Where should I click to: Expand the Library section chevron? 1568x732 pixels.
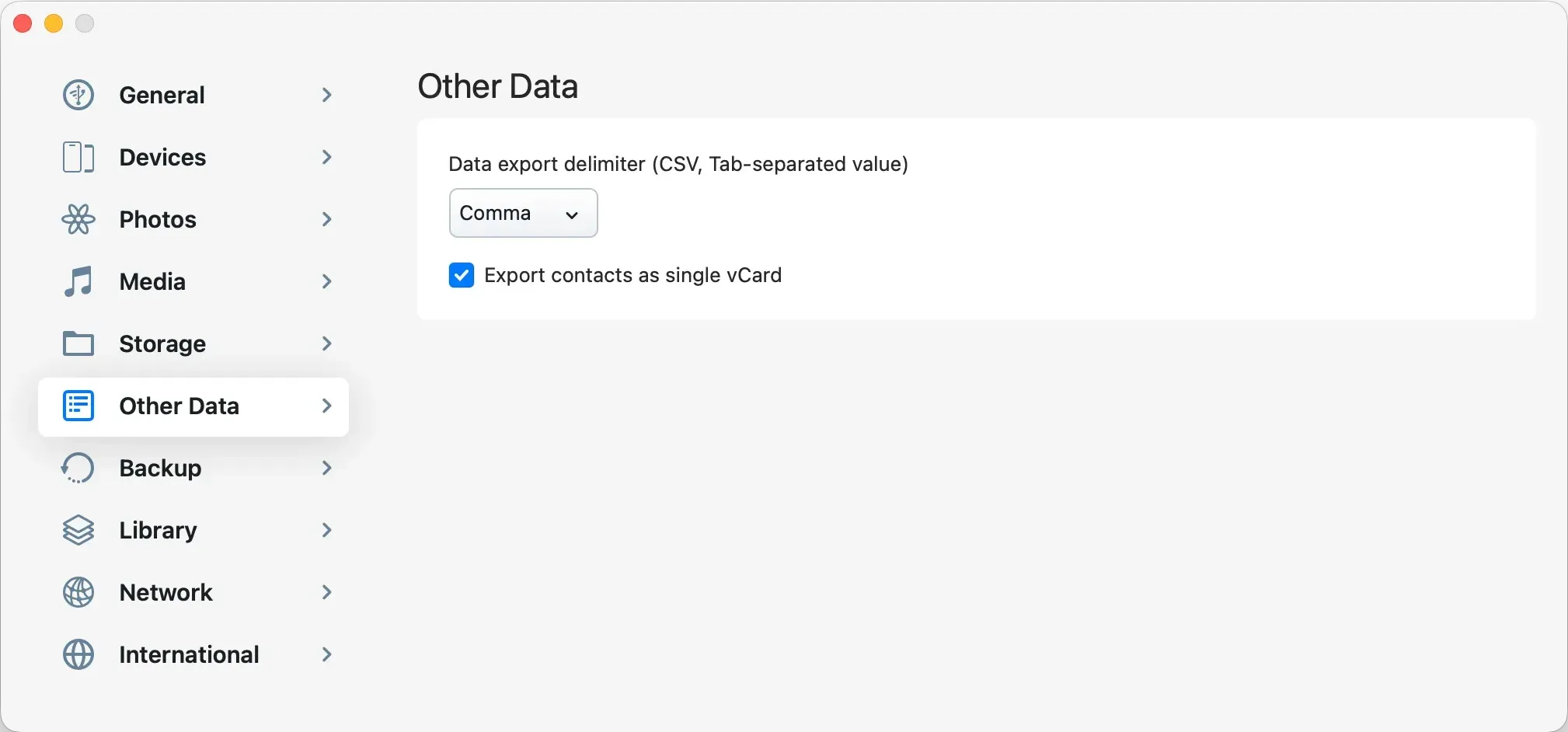coord(327,530)
